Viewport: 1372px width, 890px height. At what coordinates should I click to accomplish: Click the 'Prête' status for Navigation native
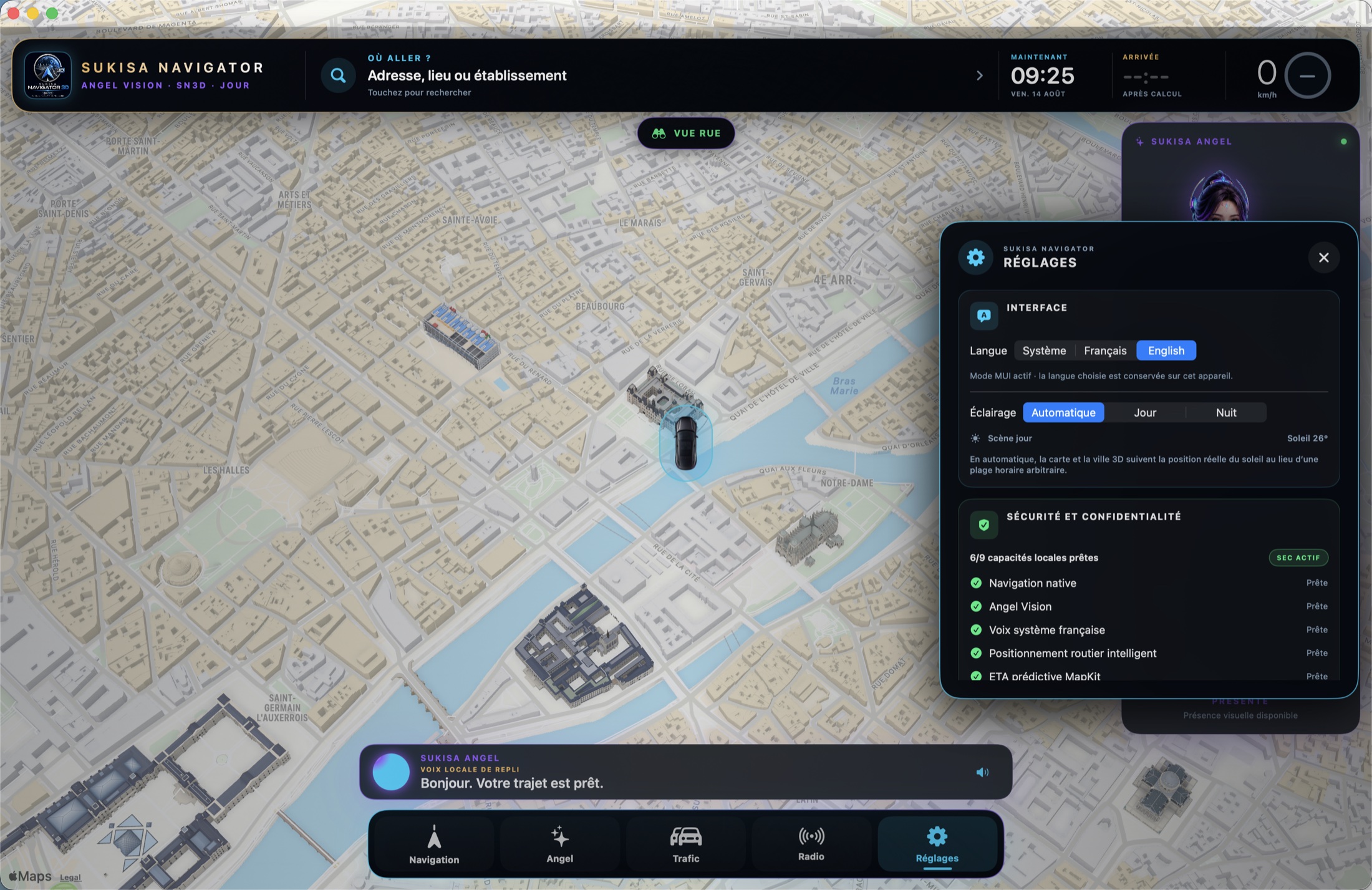[x=1317, y=583]
